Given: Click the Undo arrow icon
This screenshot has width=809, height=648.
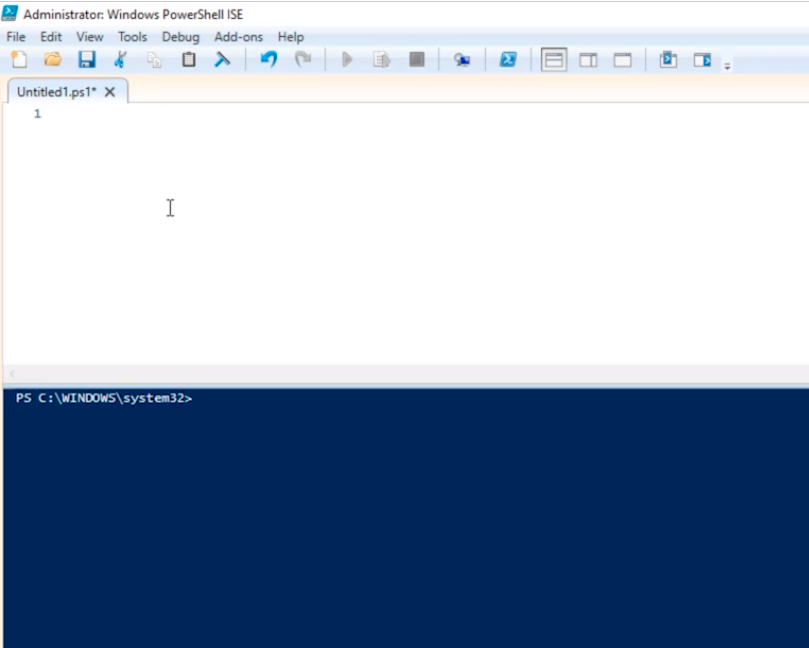Looking at the screenshot, I should pyautogui.click(x=268, y=60).
